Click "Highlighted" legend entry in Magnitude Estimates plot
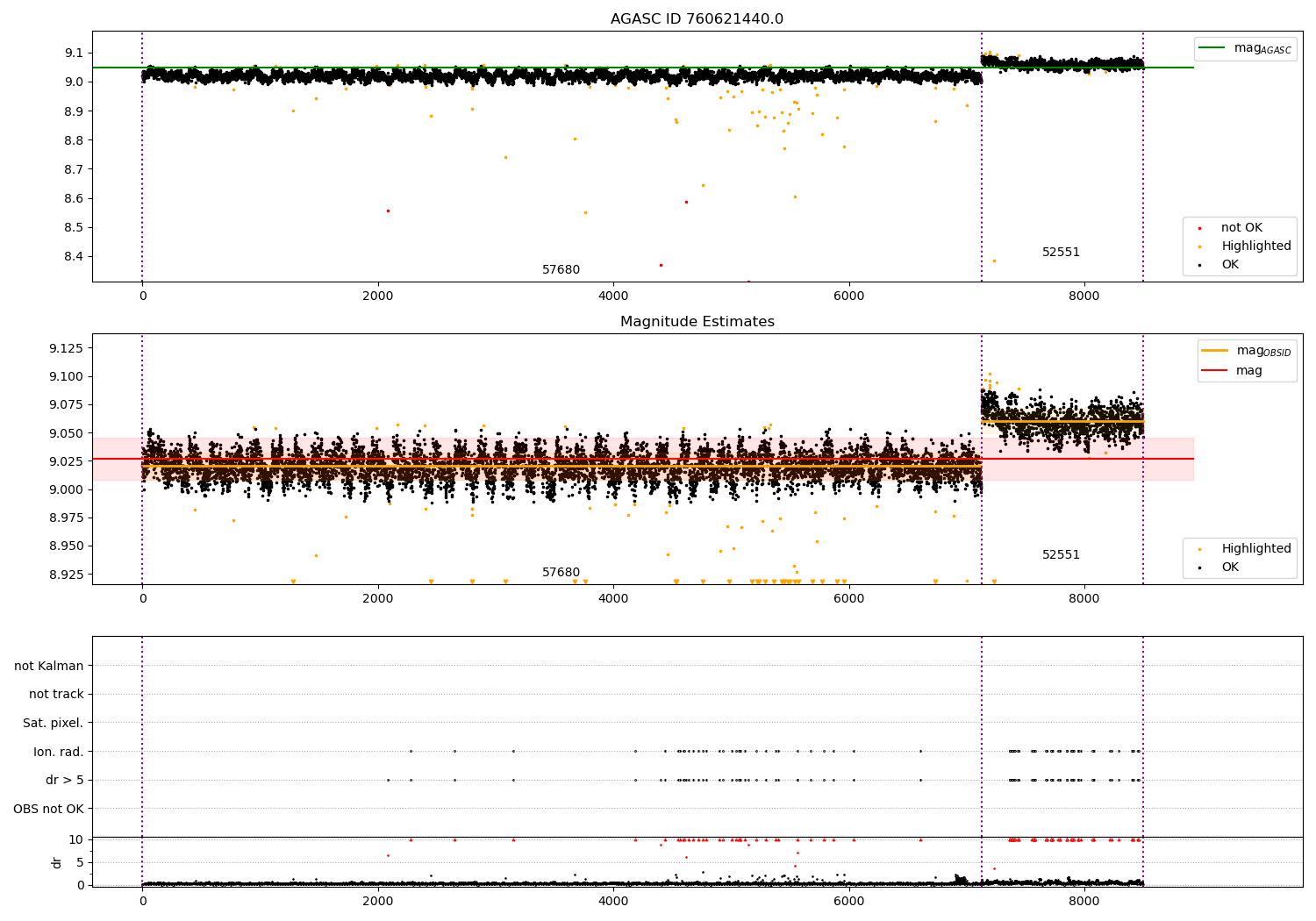The image size is (1316, 921). pos(1256,549)
